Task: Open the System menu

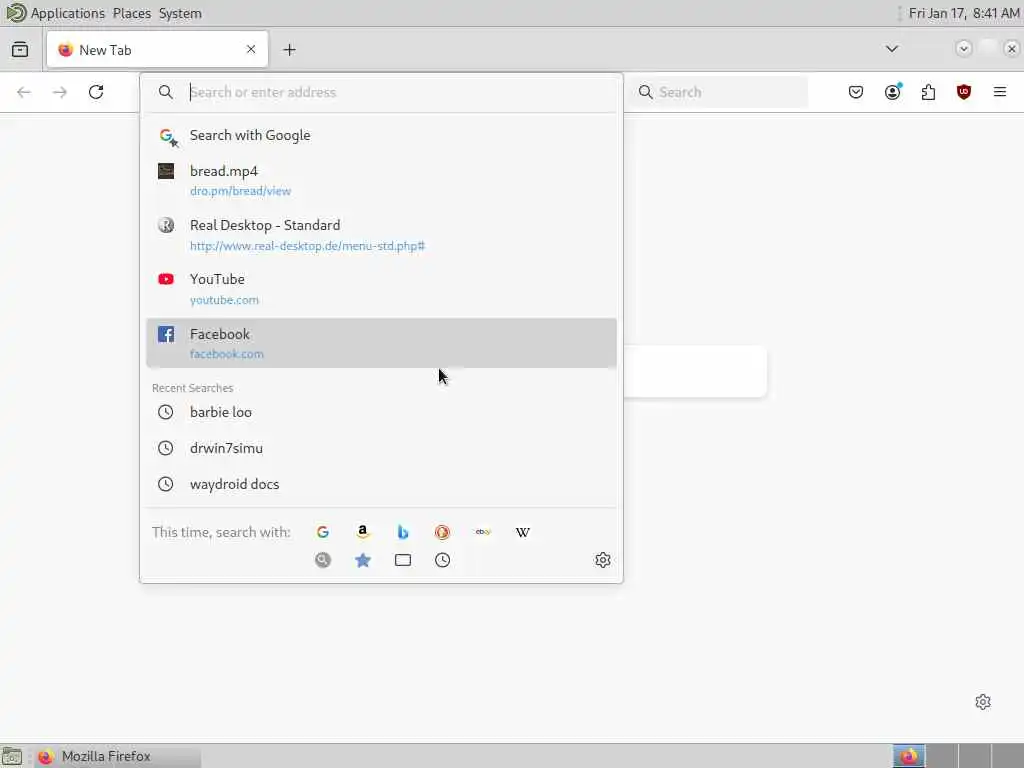Action: coord(180,13)
